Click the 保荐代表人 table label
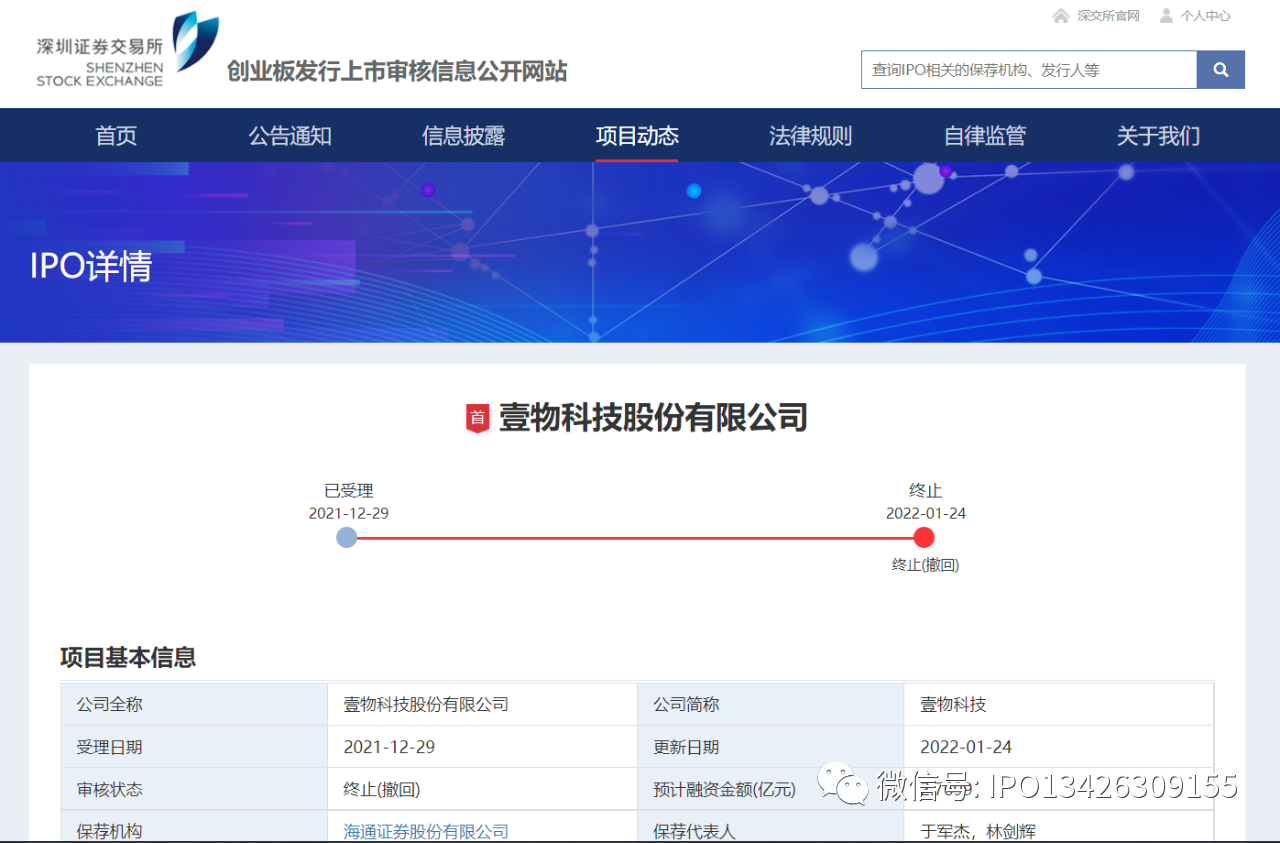The width and height of the screenshot is (1280, 843). pos(695,832)
